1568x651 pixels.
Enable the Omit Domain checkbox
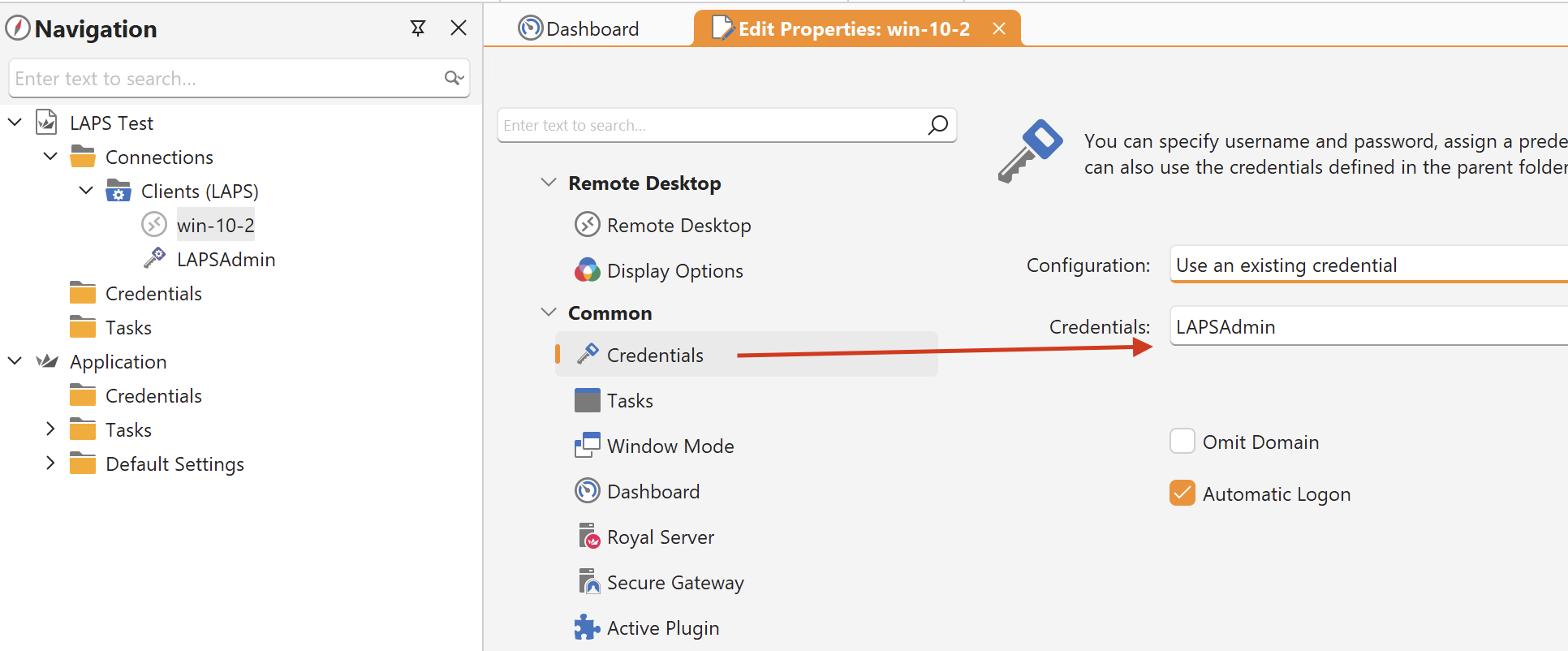(1182, 442)
